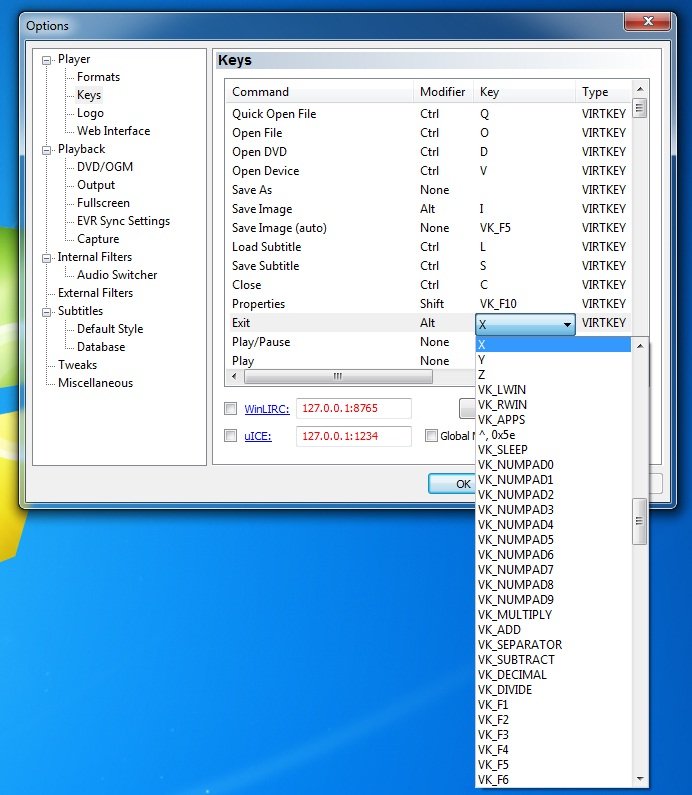Click the WinLIRC address field
The width and height of the screenshot is (692, 795).
point(354,409)
